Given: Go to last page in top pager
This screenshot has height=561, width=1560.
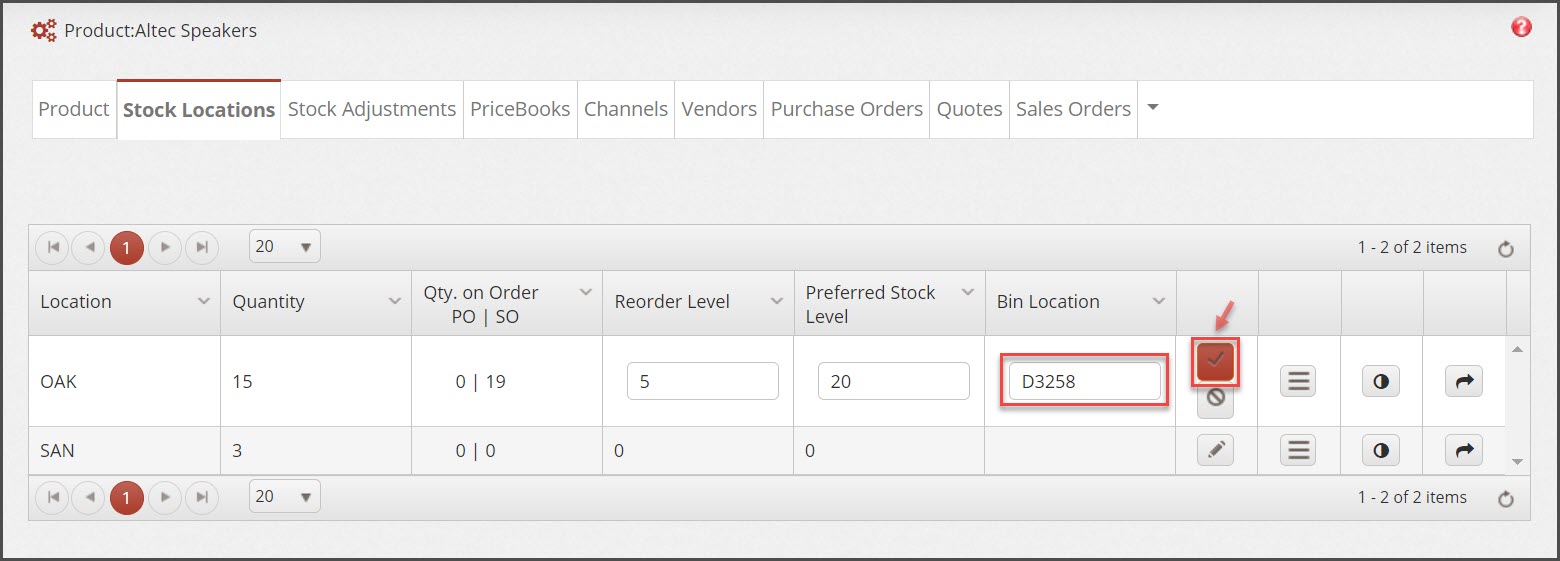Looking at the screenshot, I should 201,247.
